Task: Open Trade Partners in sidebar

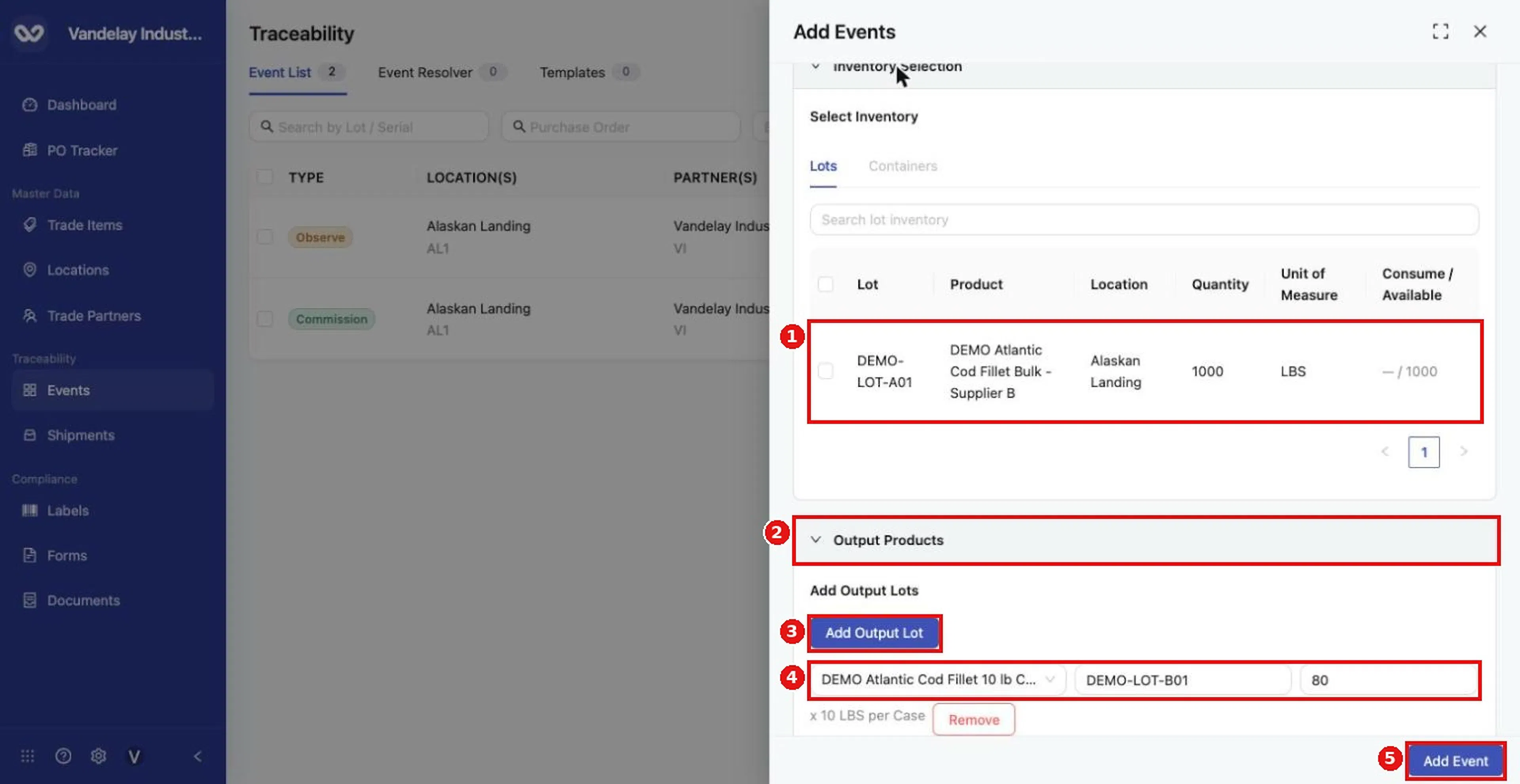Action: click(x=82, y=315)
